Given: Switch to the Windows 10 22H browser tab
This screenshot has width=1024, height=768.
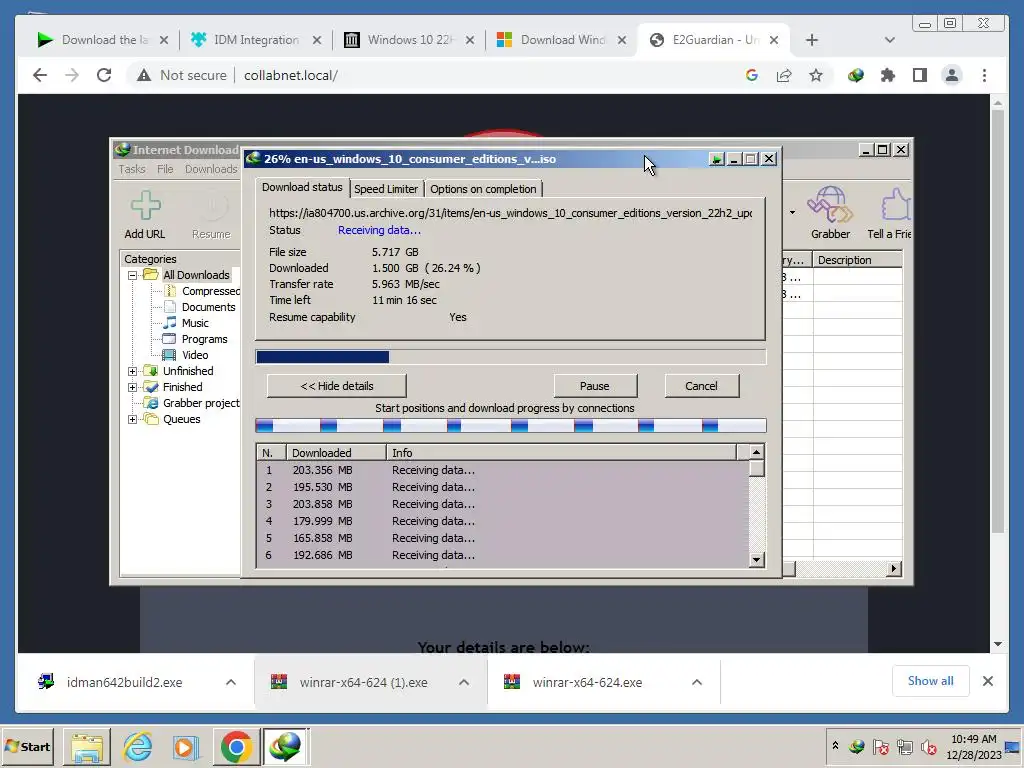Looking at the screenshot, I should pyautogui.click(x=410, y=40).
